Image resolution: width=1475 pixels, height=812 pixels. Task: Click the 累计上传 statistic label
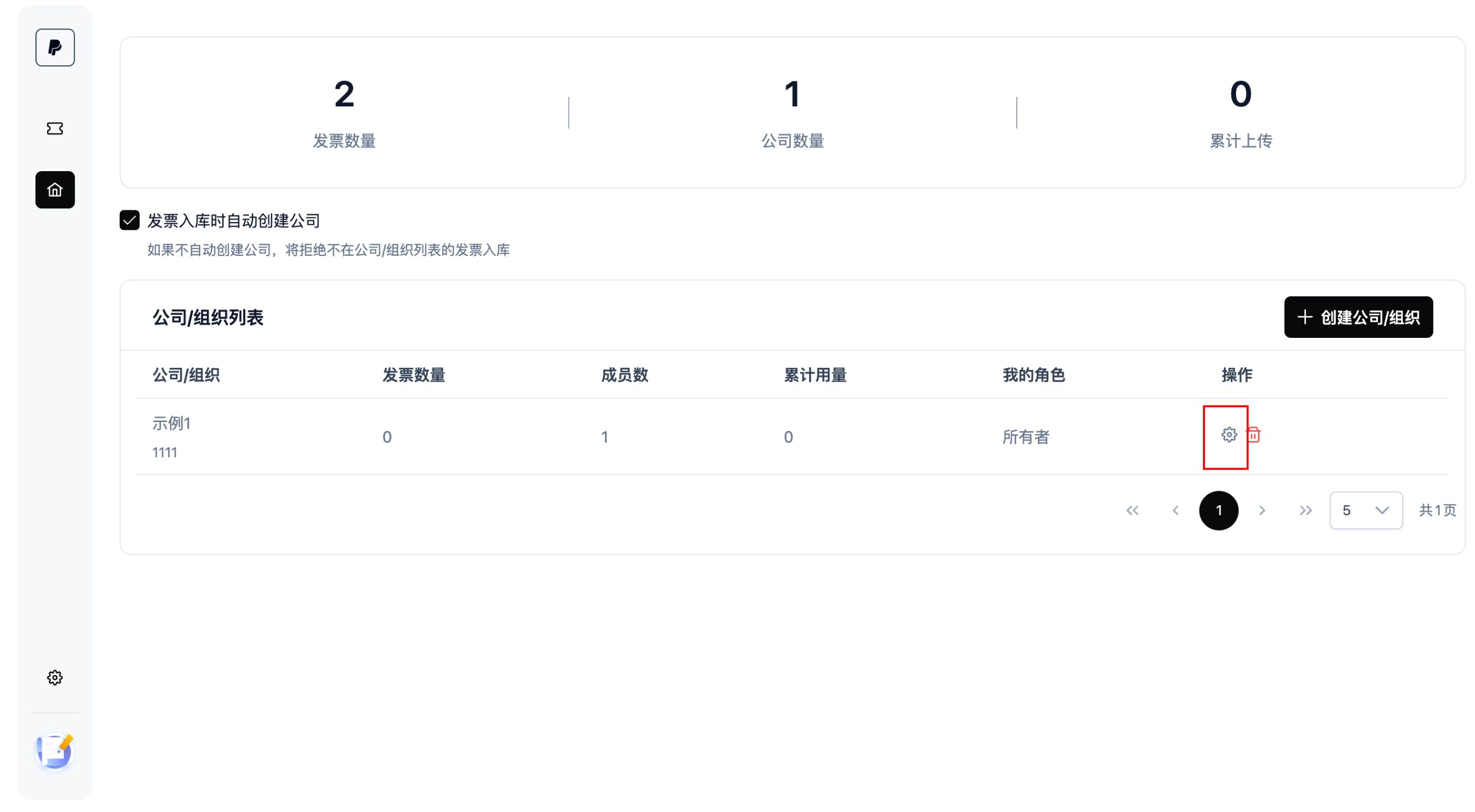[1241, 141]
